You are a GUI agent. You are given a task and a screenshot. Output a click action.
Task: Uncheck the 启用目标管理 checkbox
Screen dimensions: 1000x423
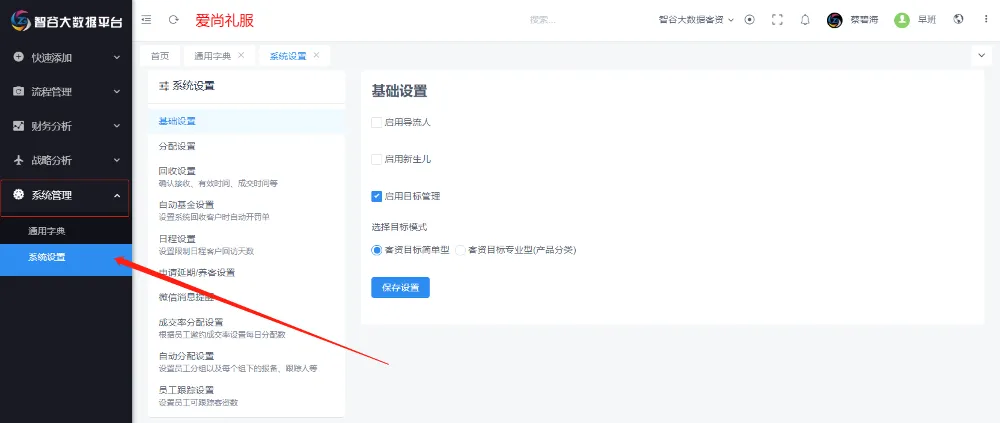377,196
